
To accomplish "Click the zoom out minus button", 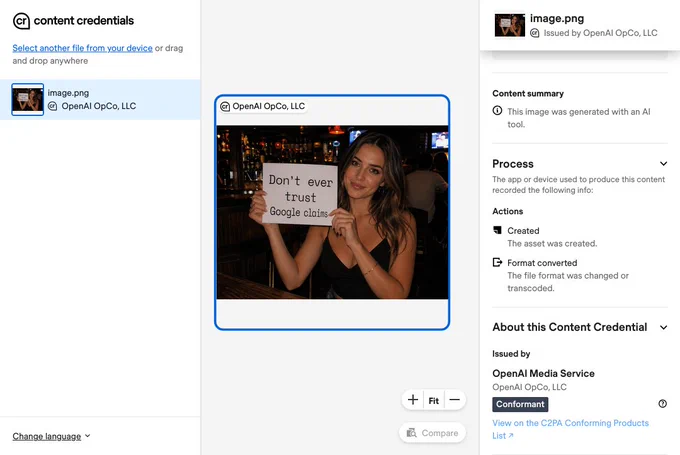I will click(x=454, y=400).
